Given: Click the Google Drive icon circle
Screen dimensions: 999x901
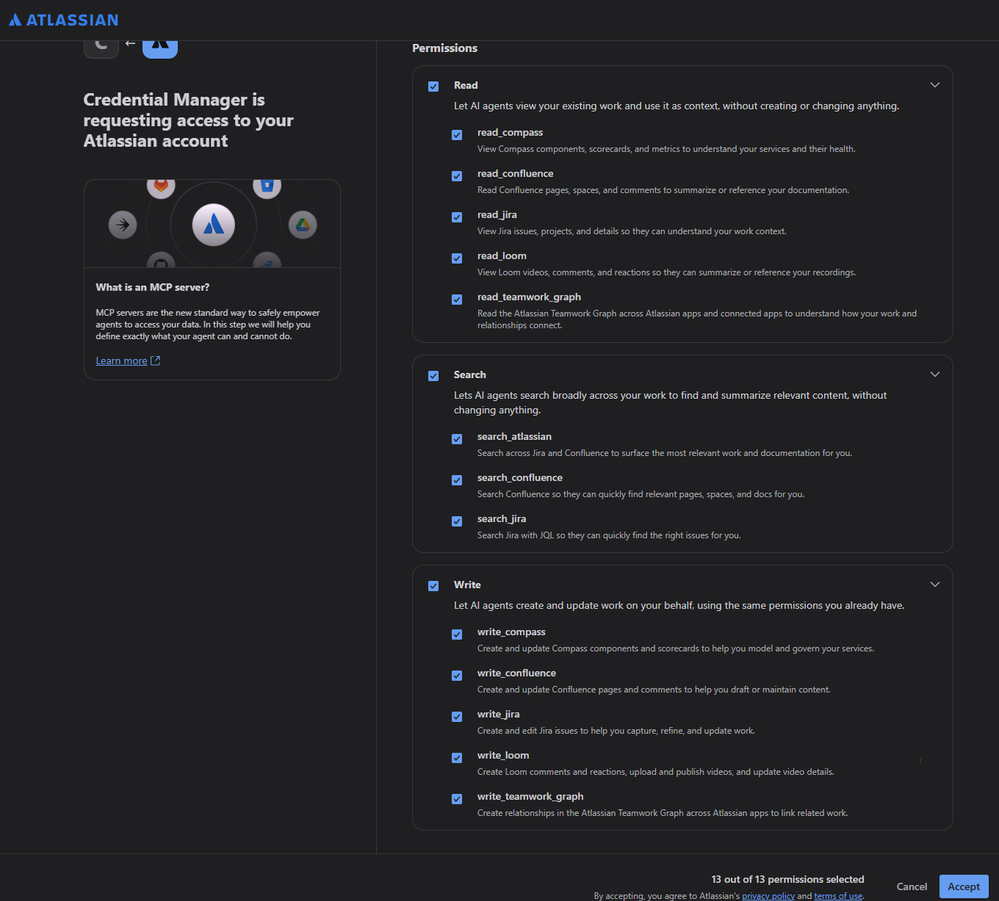Looking at the screenshot, I should tap(303, 224).
